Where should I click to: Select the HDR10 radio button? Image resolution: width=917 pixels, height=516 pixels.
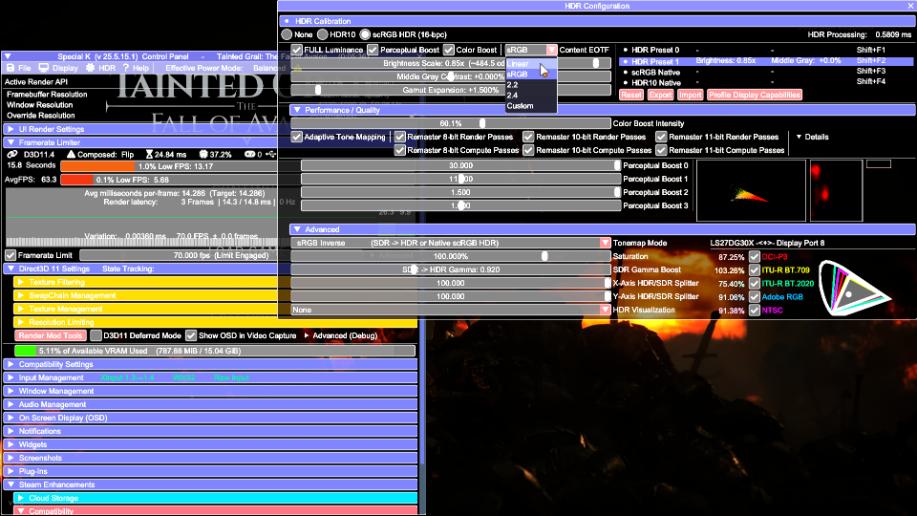tap(322, 35)
